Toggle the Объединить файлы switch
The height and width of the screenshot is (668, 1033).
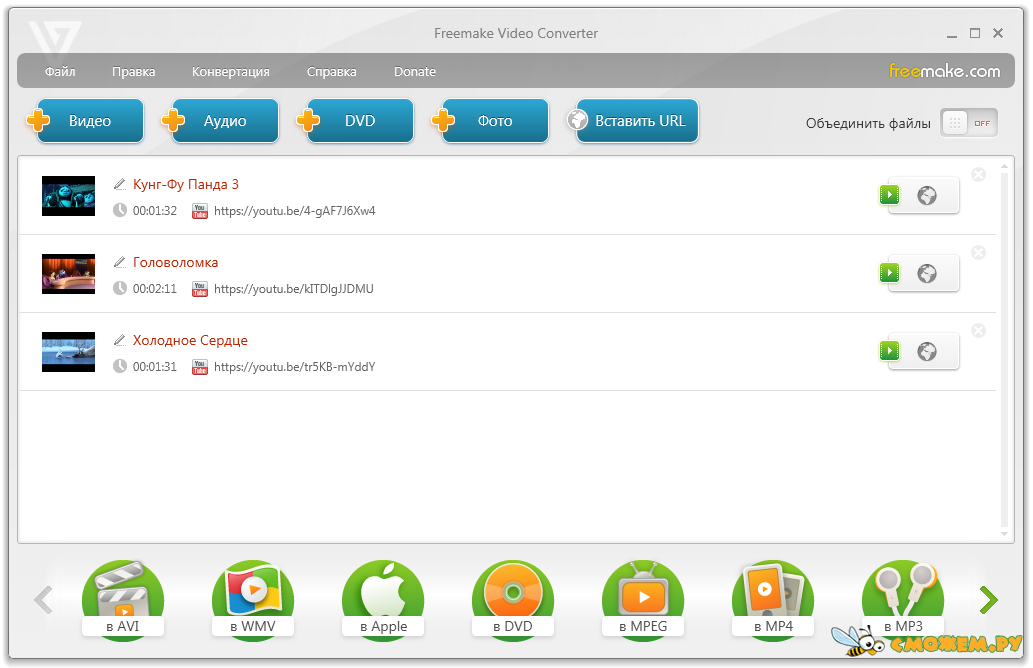tap(968, 123)
